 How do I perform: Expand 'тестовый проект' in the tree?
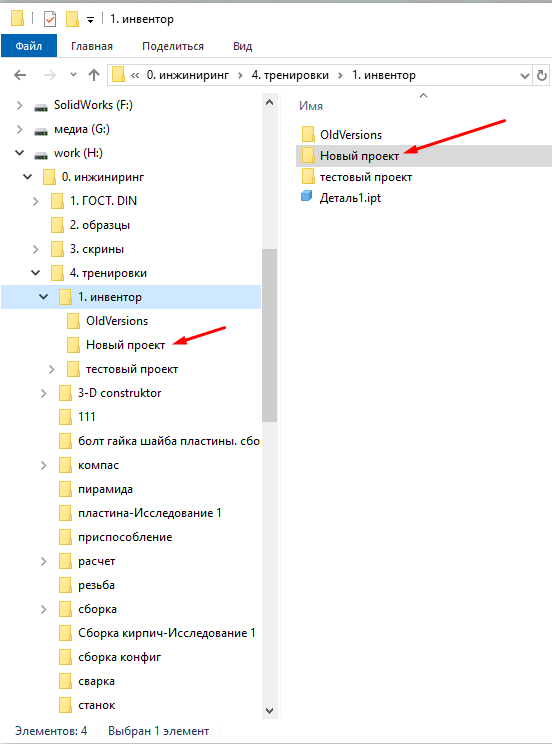52,369
